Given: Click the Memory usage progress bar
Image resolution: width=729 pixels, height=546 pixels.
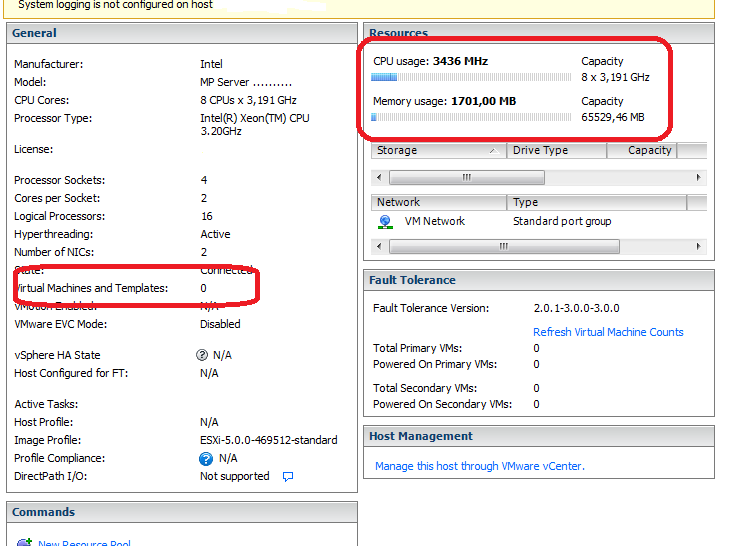Looking at the screenshot, I should coord(471,117).
